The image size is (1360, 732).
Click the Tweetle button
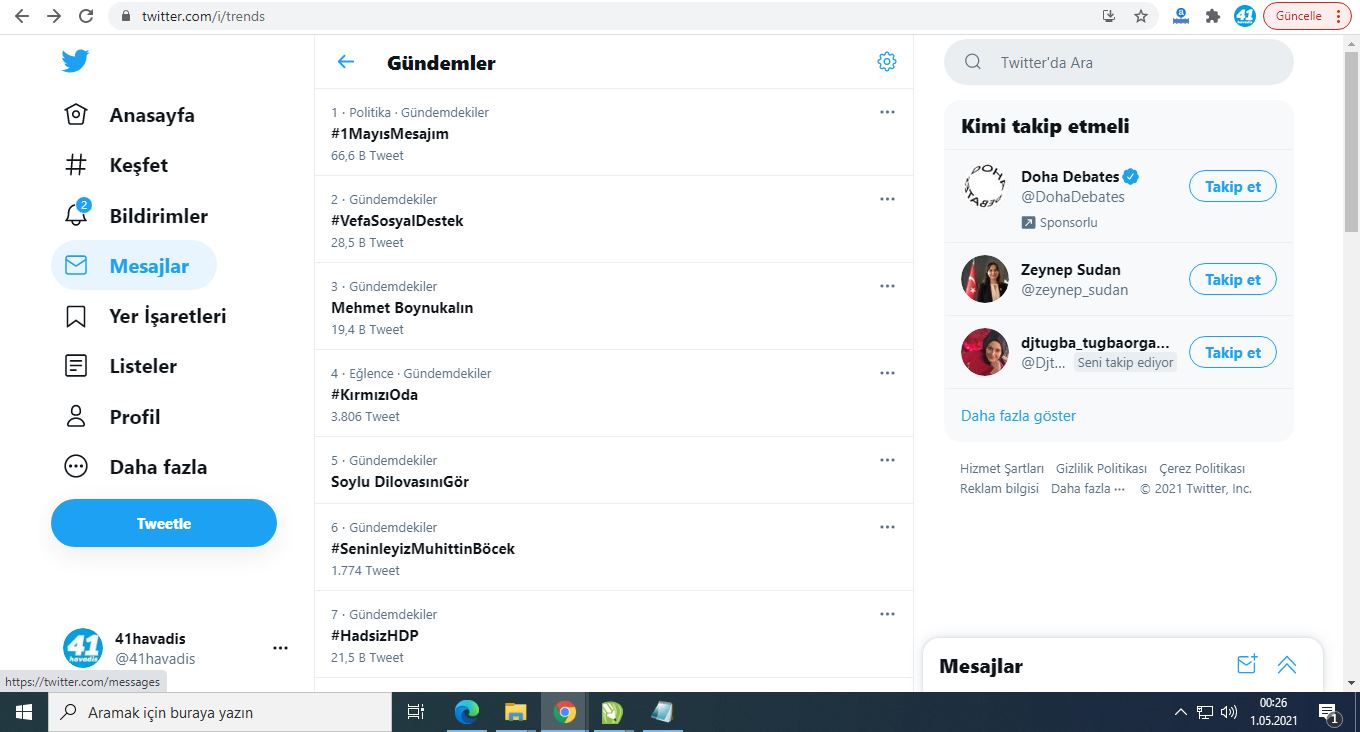pyautogui.click(x=164, y=523)
